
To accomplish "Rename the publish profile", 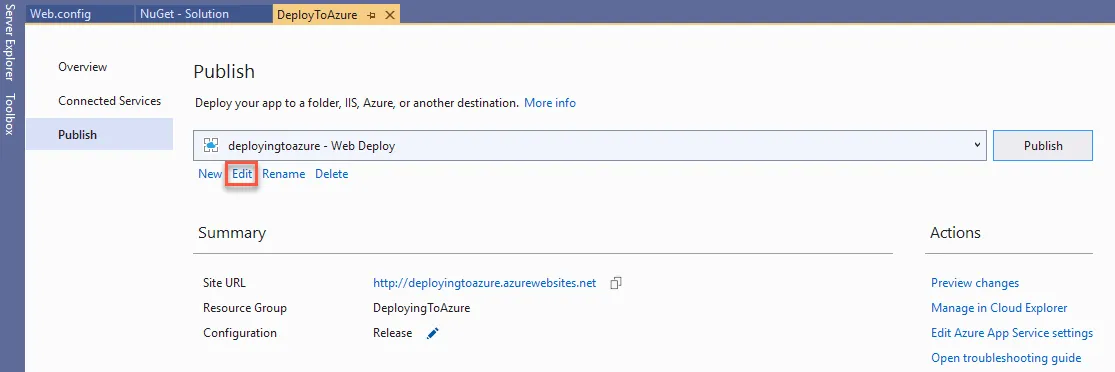I will pyautogui.click(x=283, y=174).
